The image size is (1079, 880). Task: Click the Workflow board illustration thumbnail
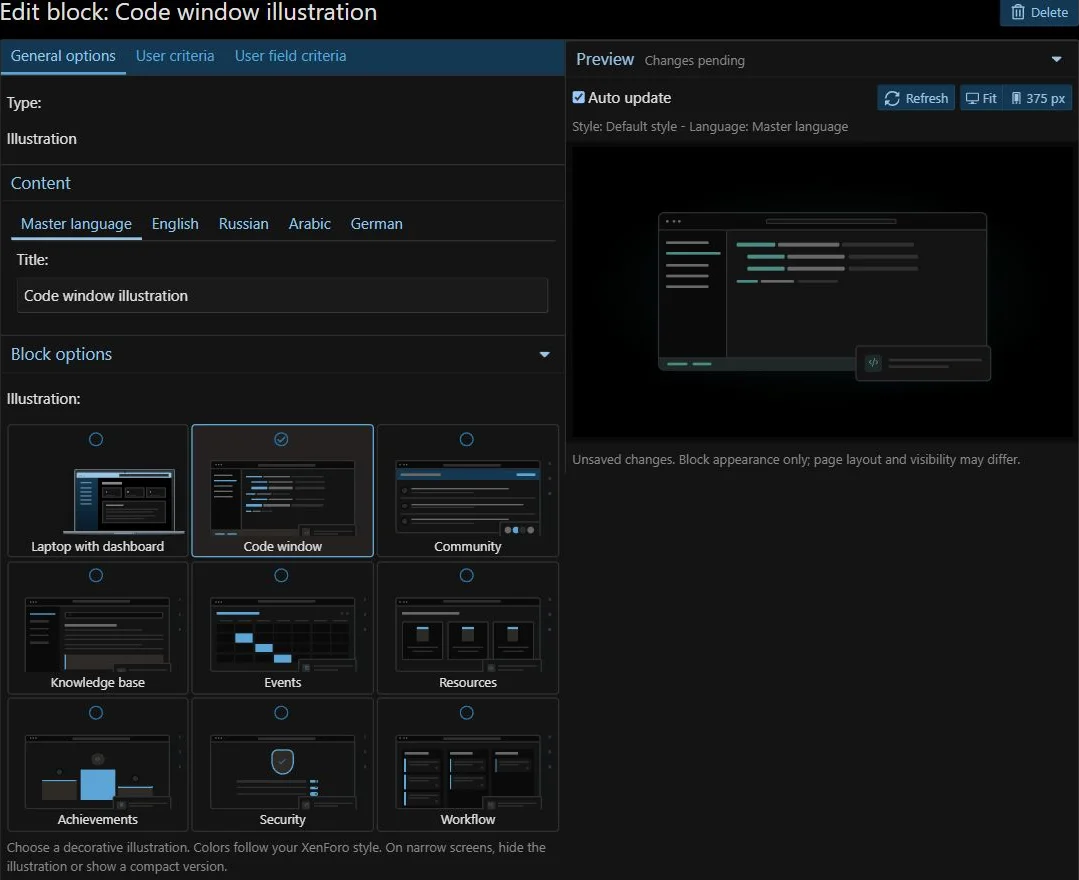pyautogui.click(x=468, y=772)
